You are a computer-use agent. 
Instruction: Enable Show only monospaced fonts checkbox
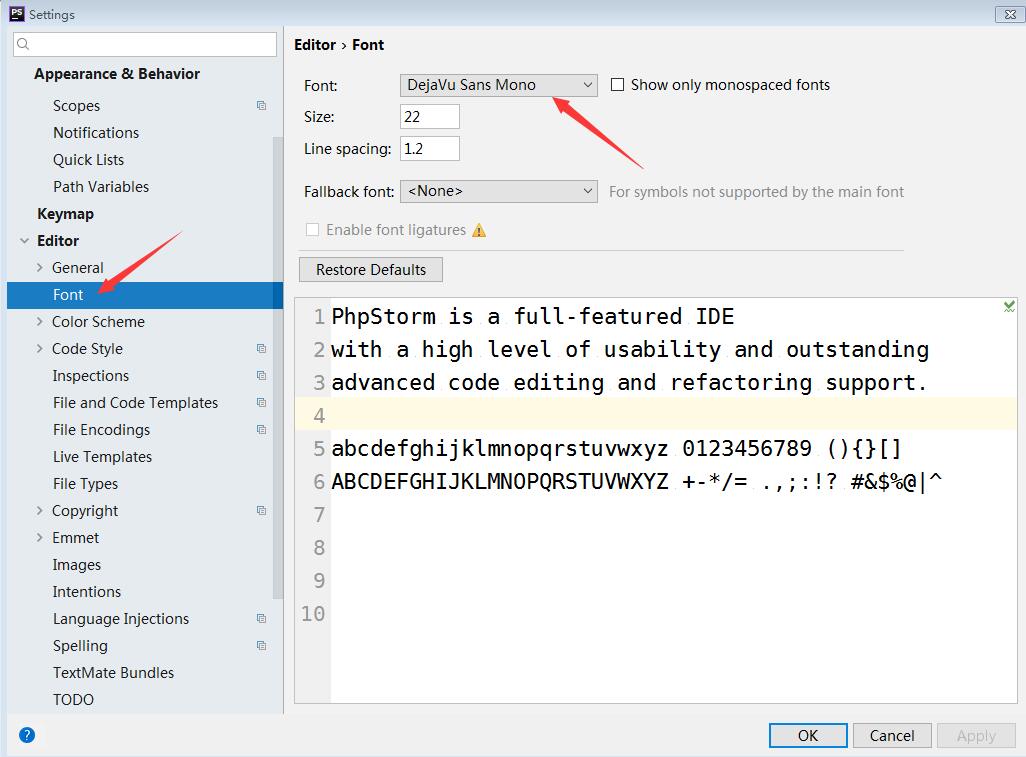click(617, 84)
